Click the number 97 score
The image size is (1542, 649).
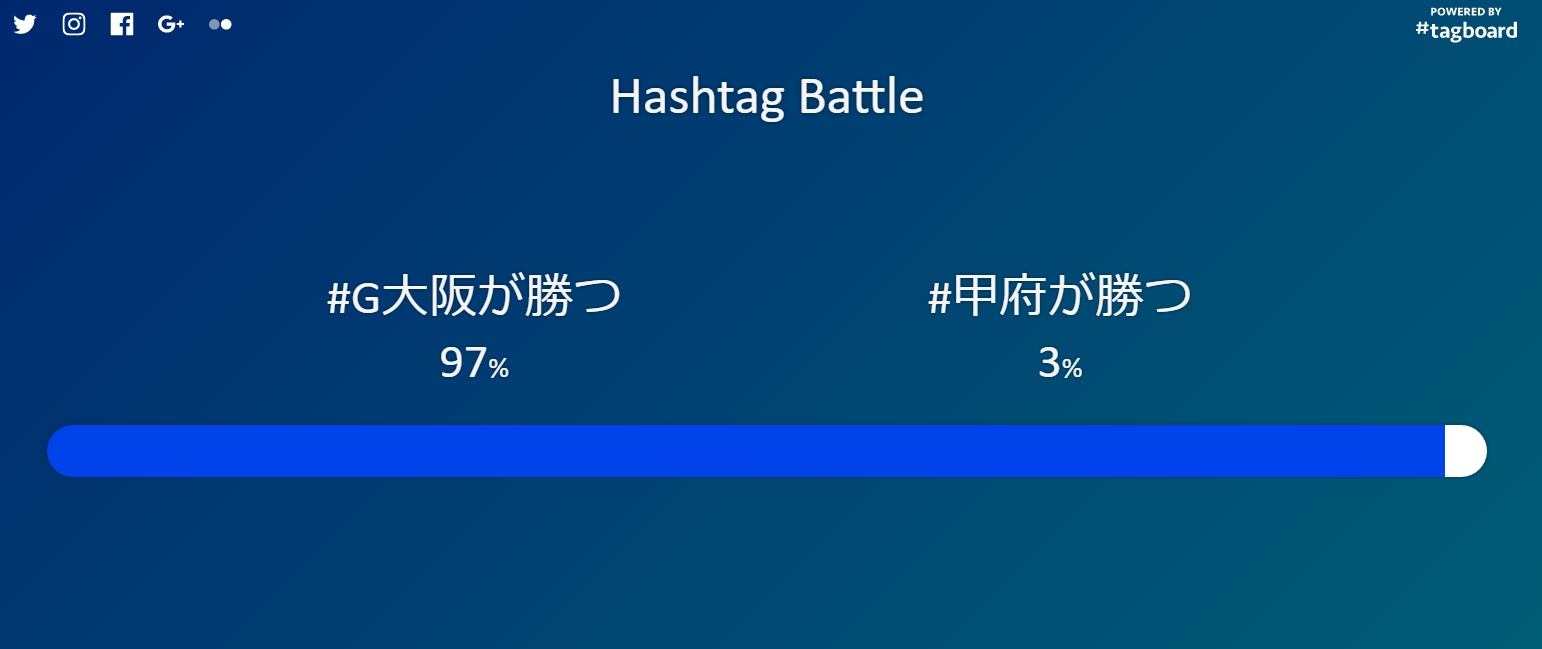tap(463, 364)
